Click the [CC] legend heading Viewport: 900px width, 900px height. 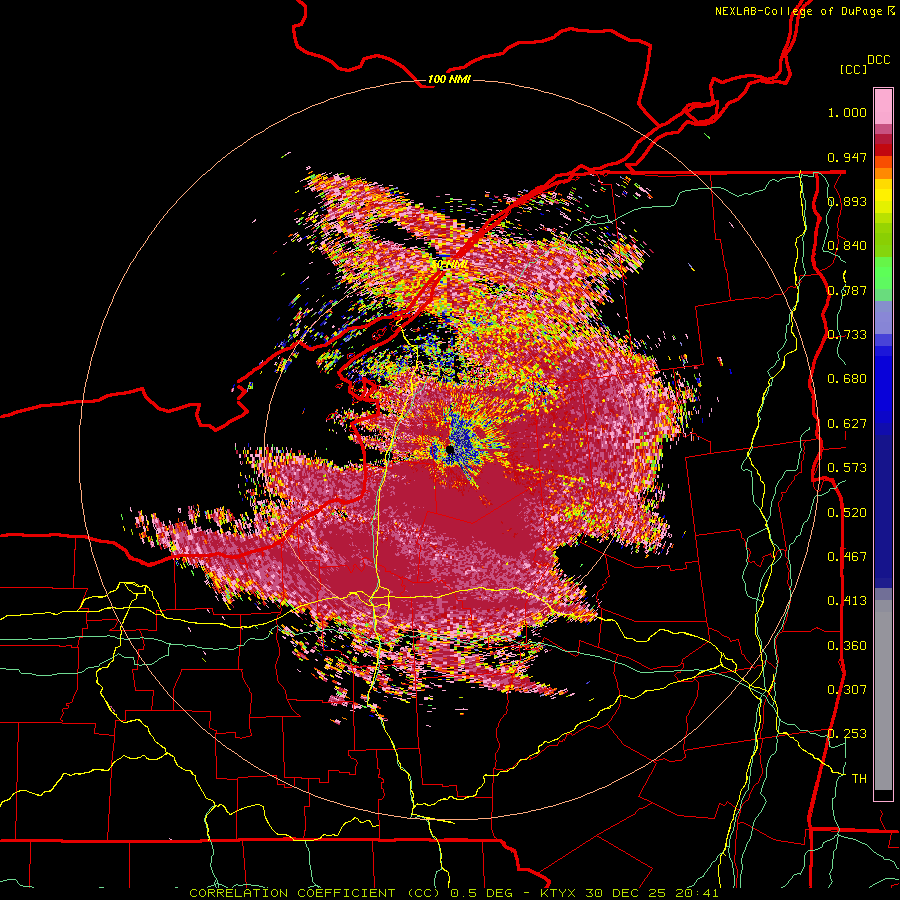(853, 69)
